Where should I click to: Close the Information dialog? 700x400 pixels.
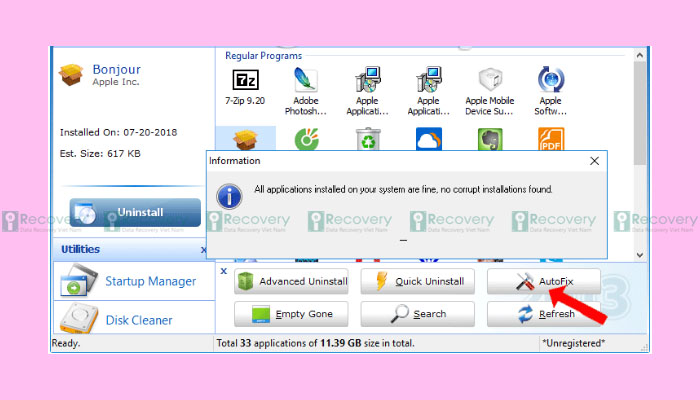(x=594, y=161)
